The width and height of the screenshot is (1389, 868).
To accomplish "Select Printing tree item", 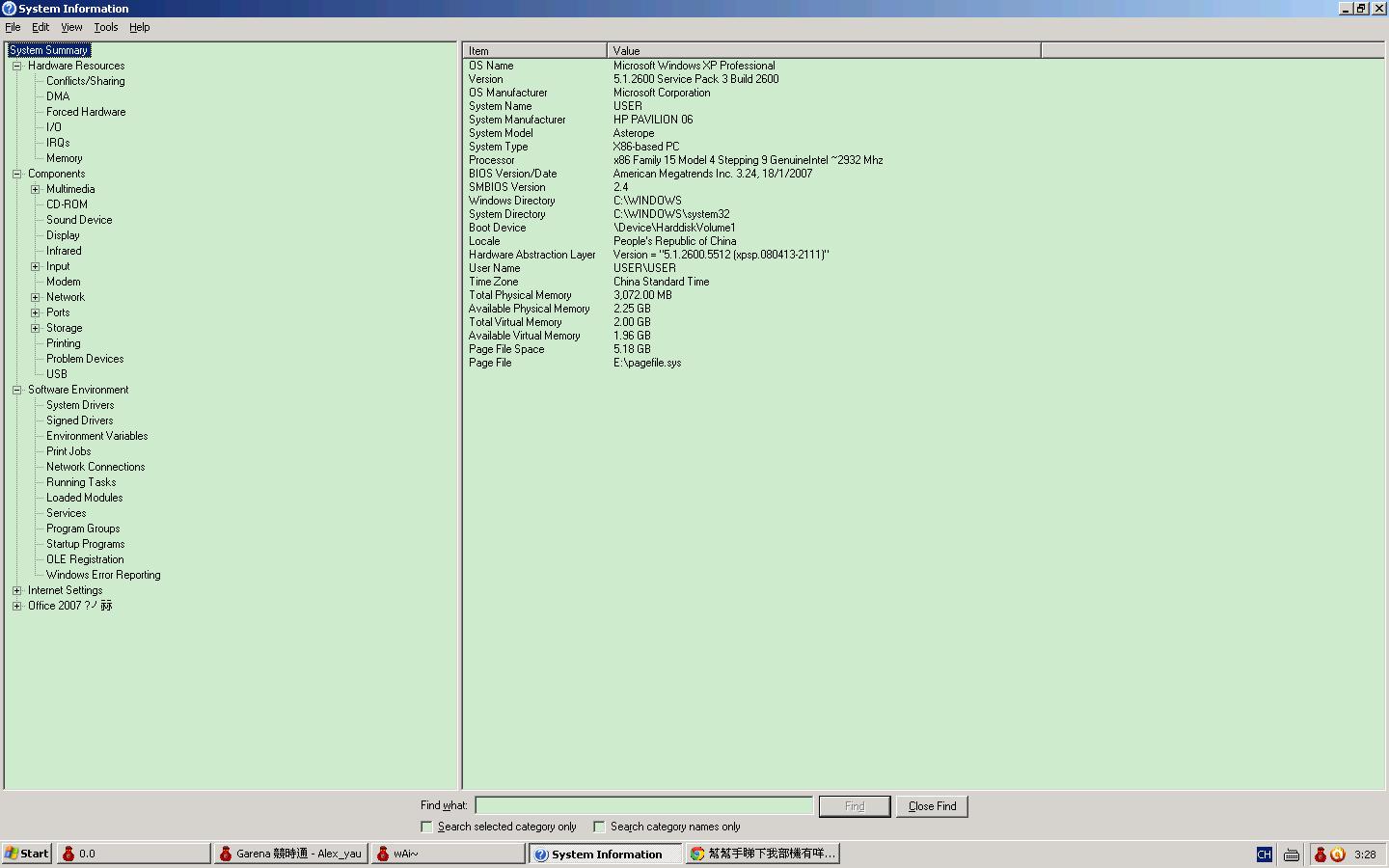I will tap(64, 343).
